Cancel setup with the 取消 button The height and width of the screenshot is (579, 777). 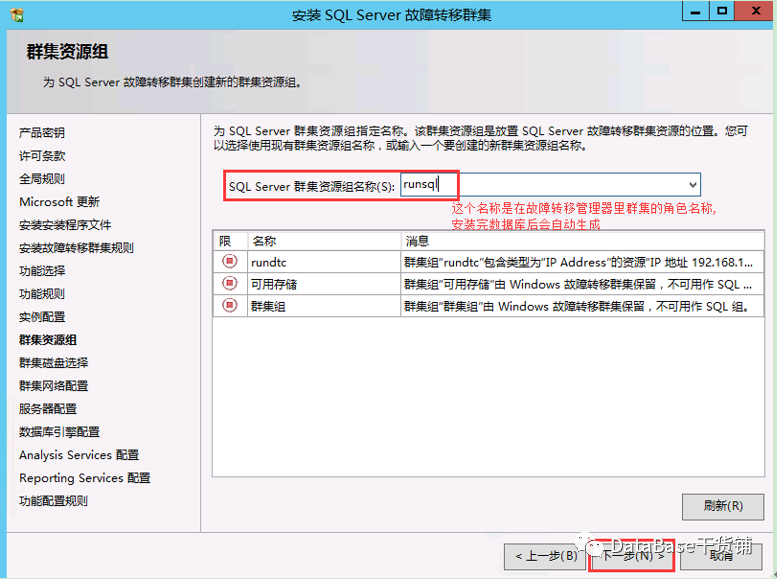click(x=721, y=556)
